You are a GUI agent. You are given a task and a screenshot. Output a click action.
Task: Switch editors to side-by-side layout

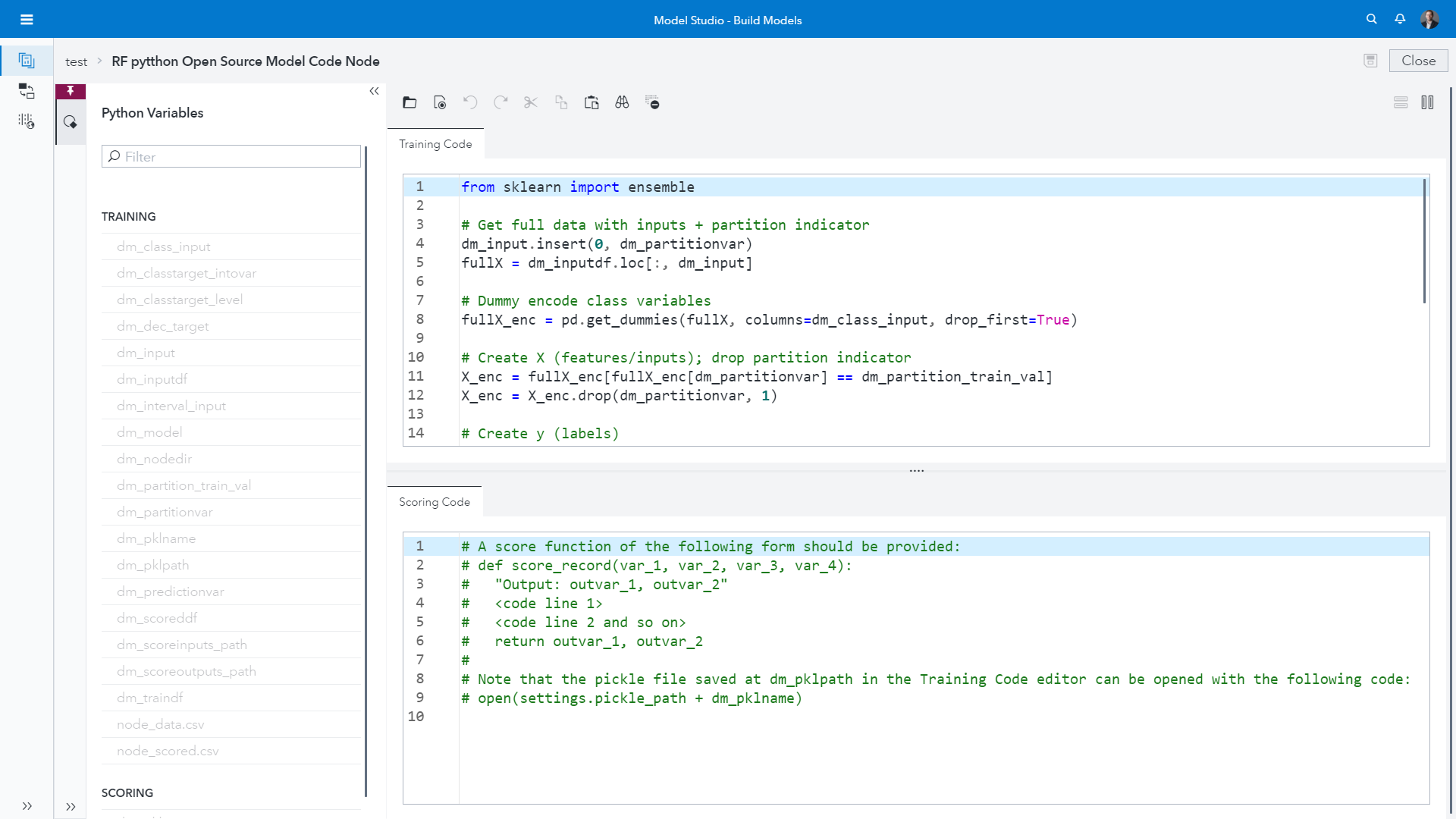[1428, 102]
